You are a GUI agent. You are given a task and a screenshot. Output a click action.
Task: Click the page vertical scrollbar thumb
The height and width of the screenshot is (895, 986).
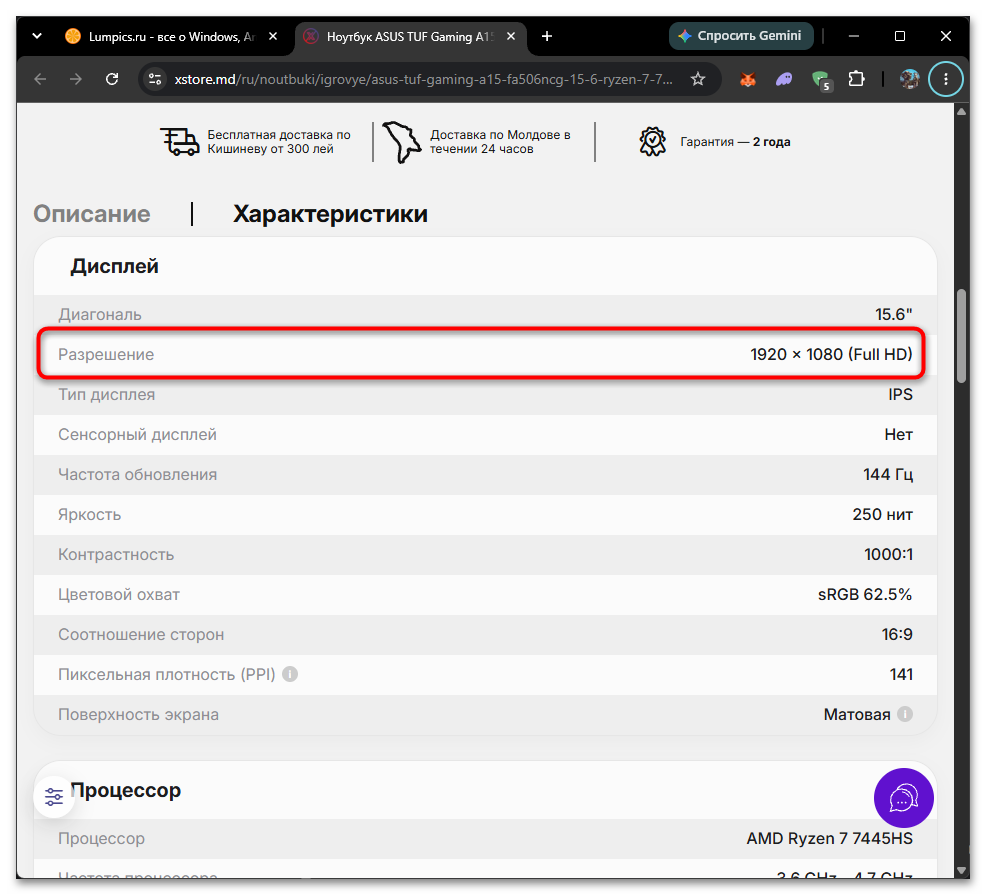coord(961,336)
